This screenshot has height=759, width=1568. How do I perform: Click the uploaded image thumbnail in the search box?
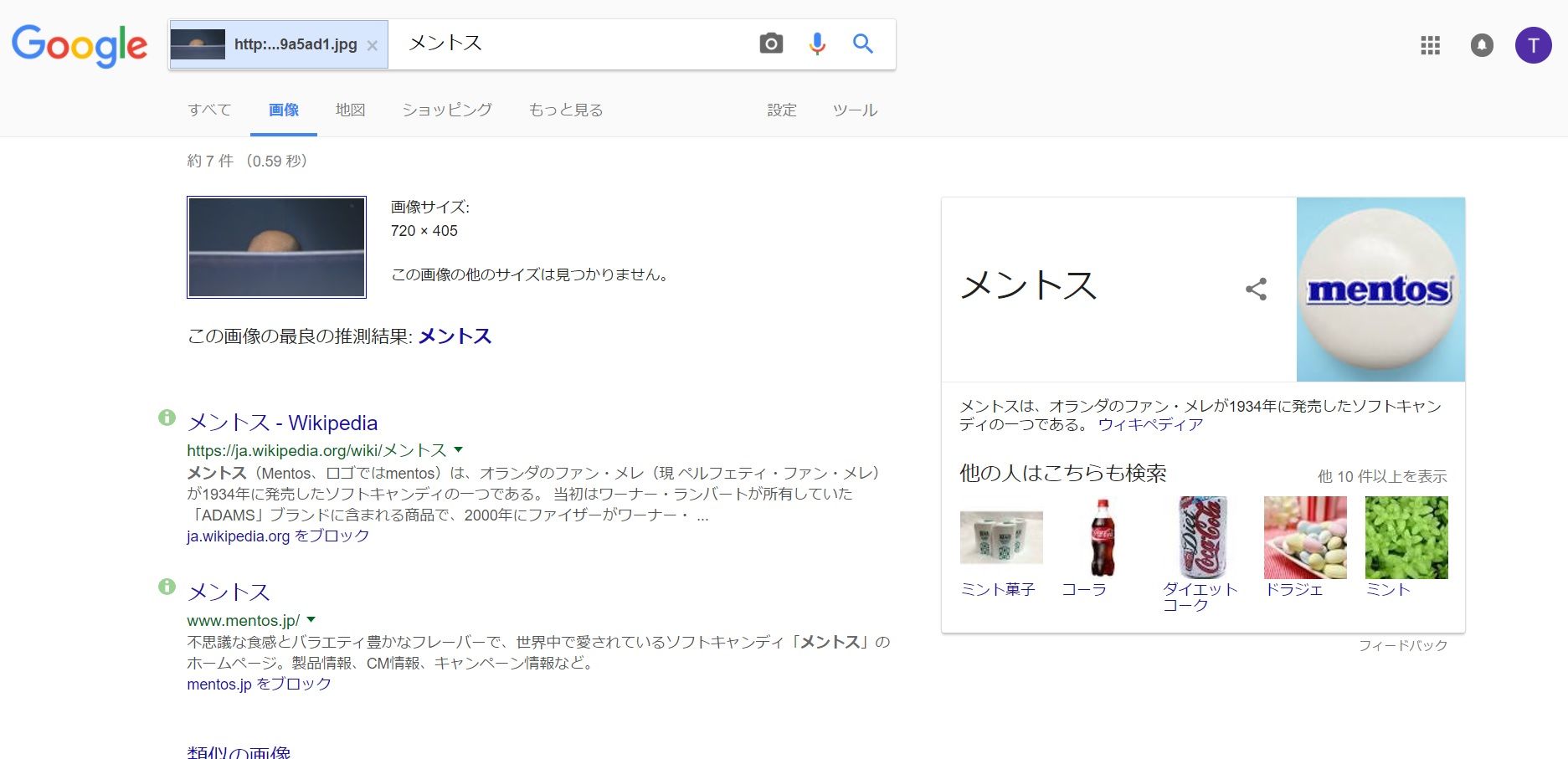[x=198, y=44]
